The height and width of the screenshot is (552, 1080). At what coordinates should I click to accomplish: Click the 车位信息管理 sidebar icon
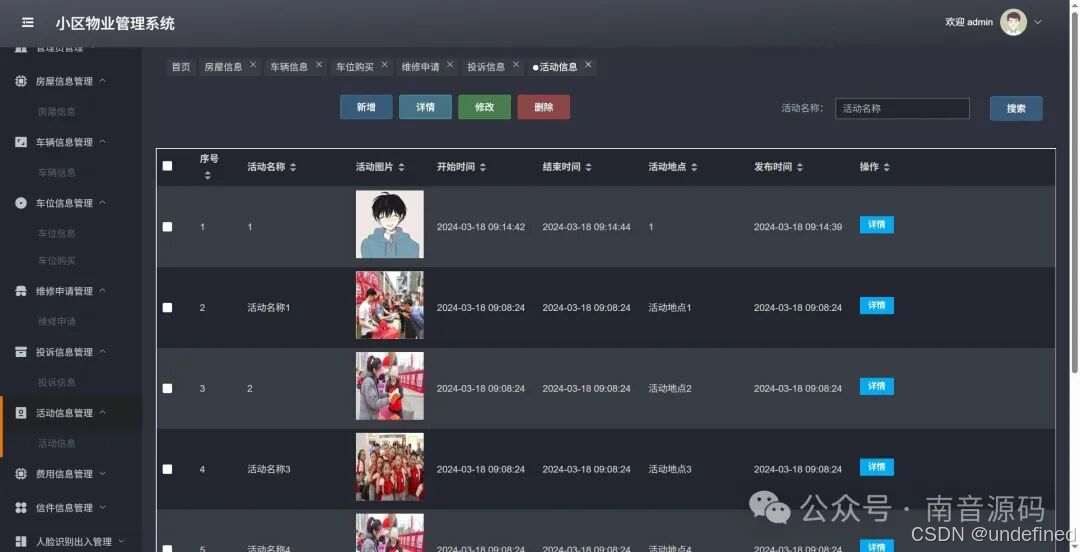coord(21,203)
